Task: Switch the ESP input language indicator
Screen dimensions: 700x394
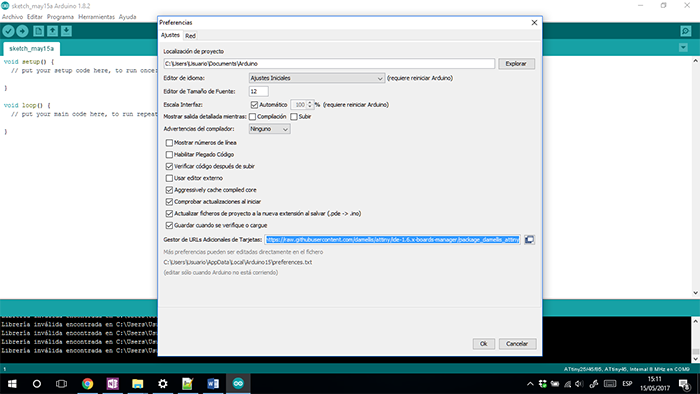Action: click(627, 384)
